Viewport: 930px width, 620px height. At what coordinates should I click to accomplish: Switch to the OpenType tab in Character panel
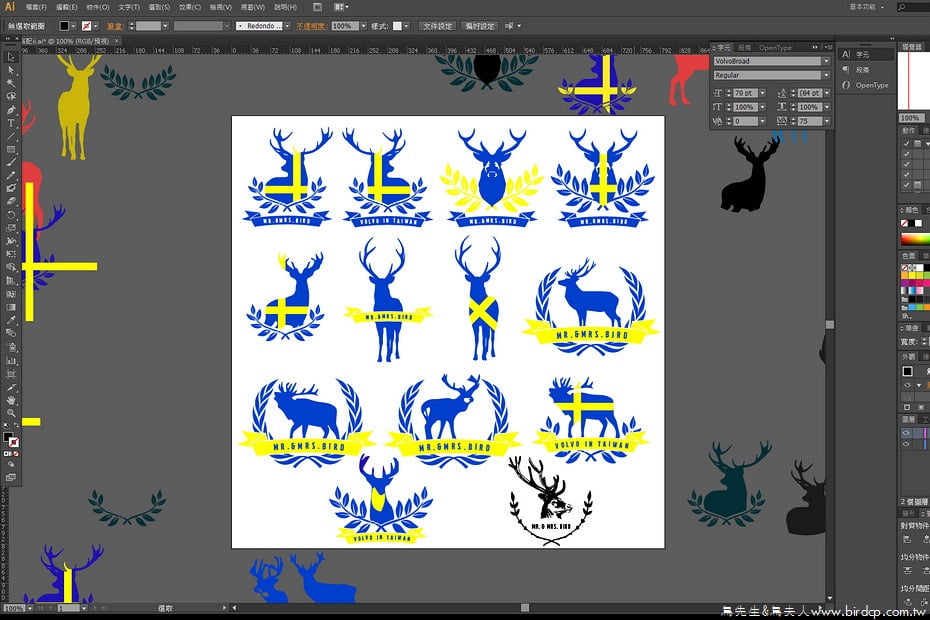[x=775, y=48]
